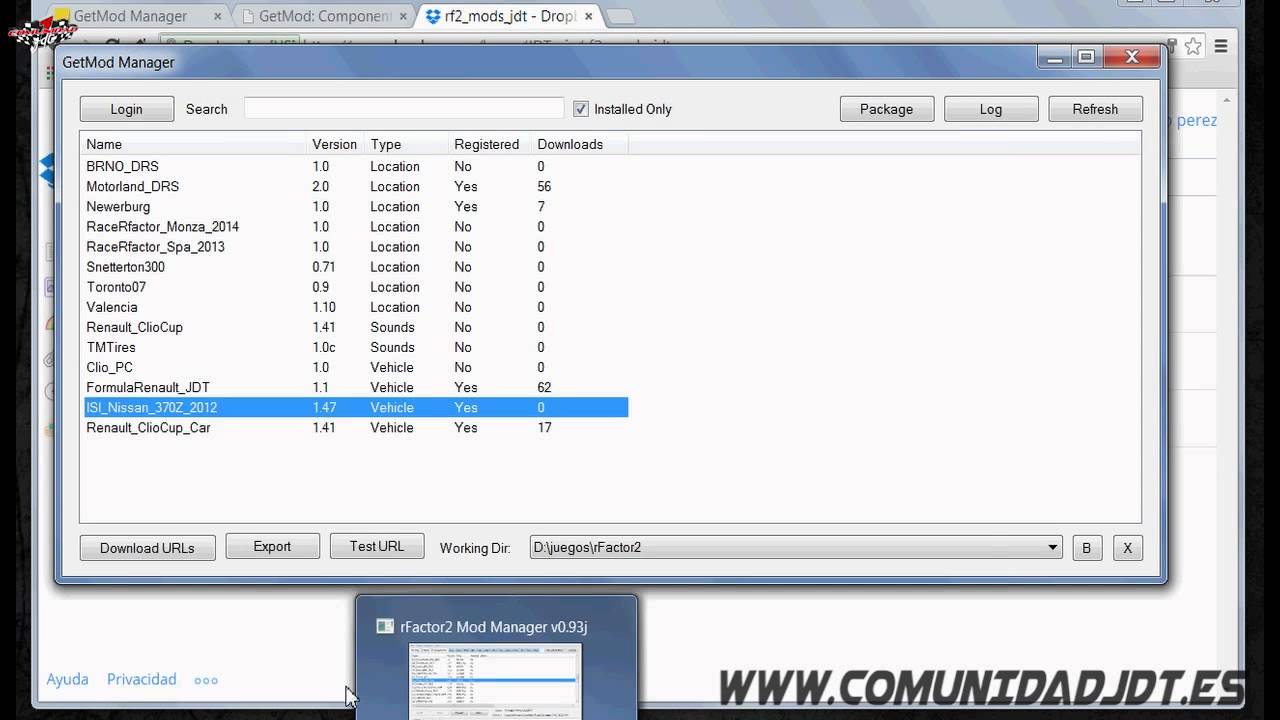The height and width of the screenshot is (720, 1280).
Task: Close the GetMod Manager window
Action: (x=1132, y=58)
